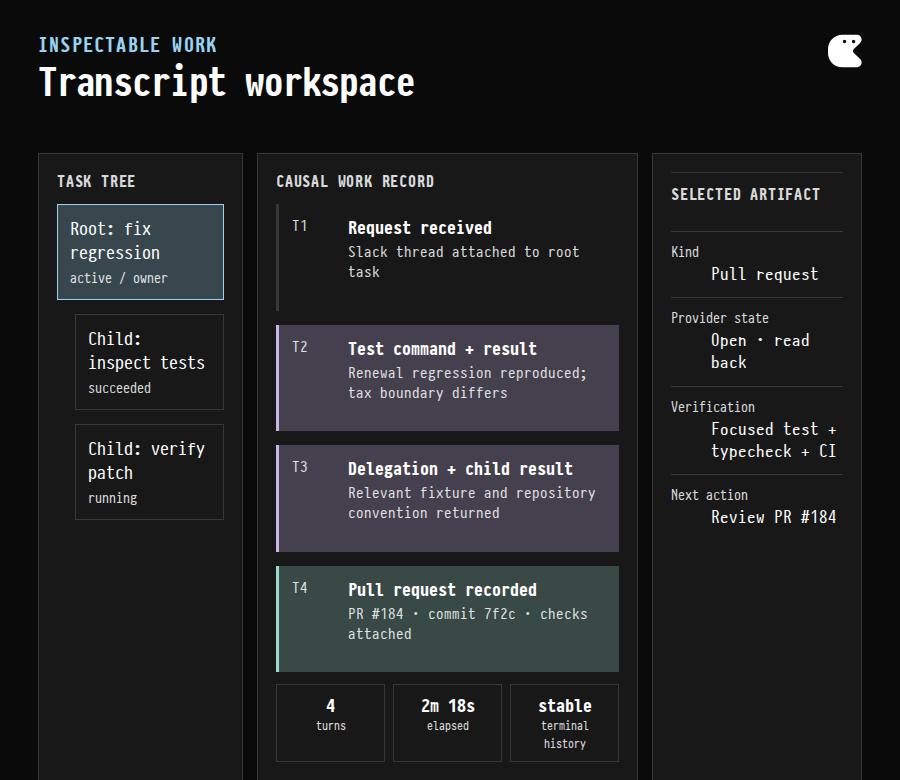This screenshot has width=900, height=780.
Task: Click 'Slack thread attached to root task' text
Action: (x=464, y=262)
